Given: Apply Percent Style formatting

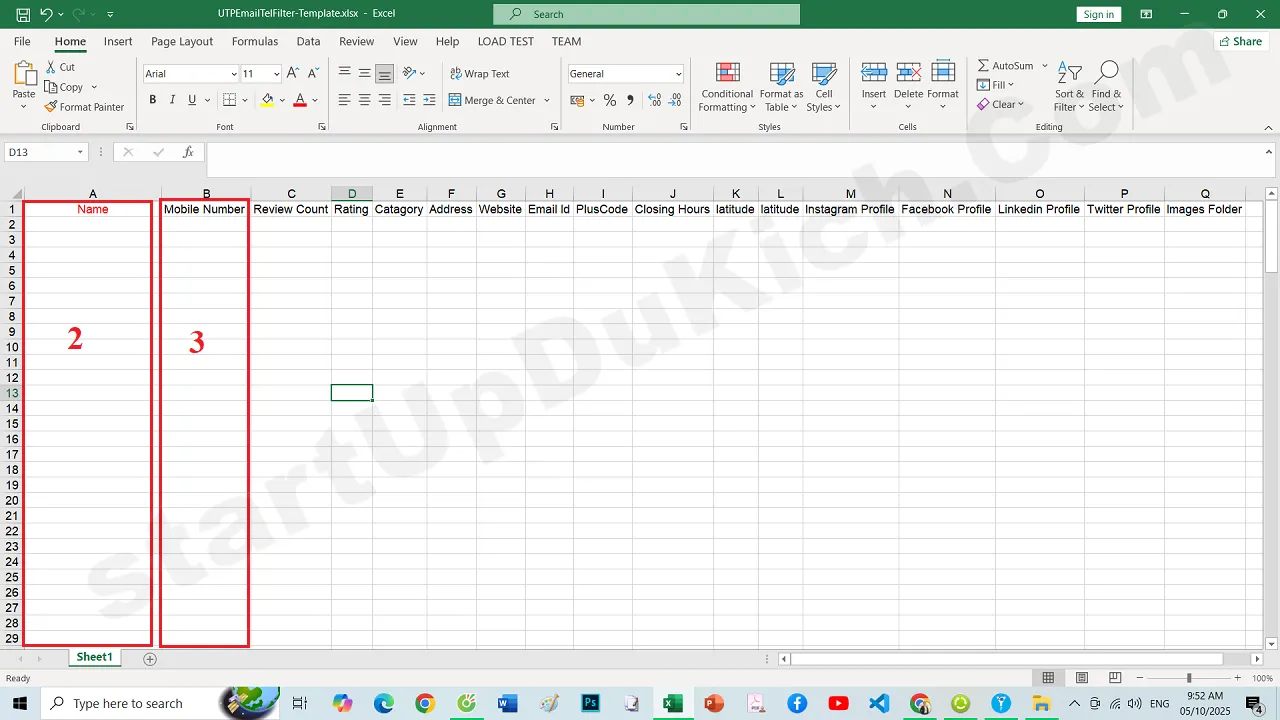Looking at the screenshot, I should coord(608,100).
